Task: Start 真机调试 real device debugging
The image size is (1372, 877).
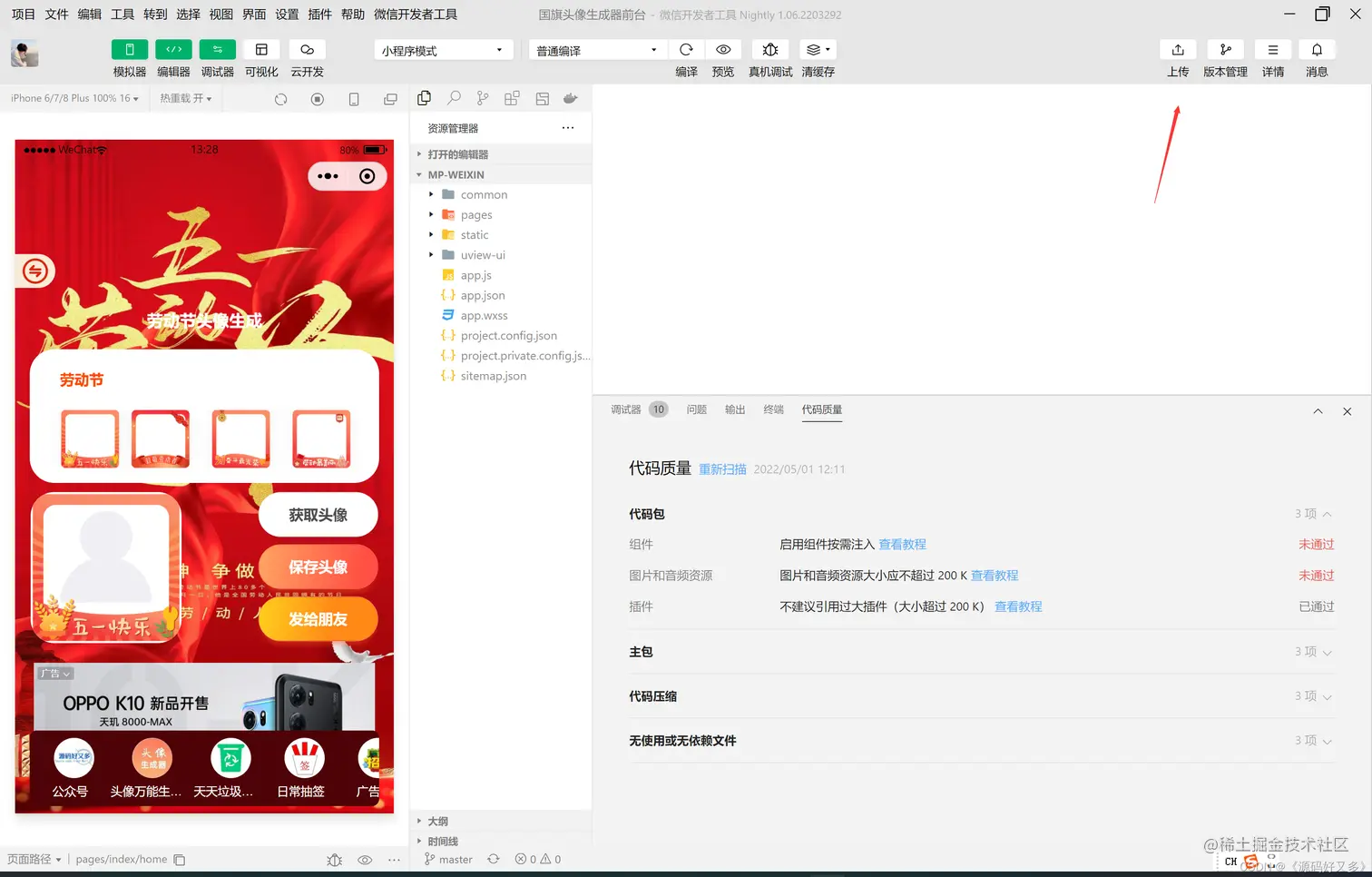Action: tap(769, 49)
